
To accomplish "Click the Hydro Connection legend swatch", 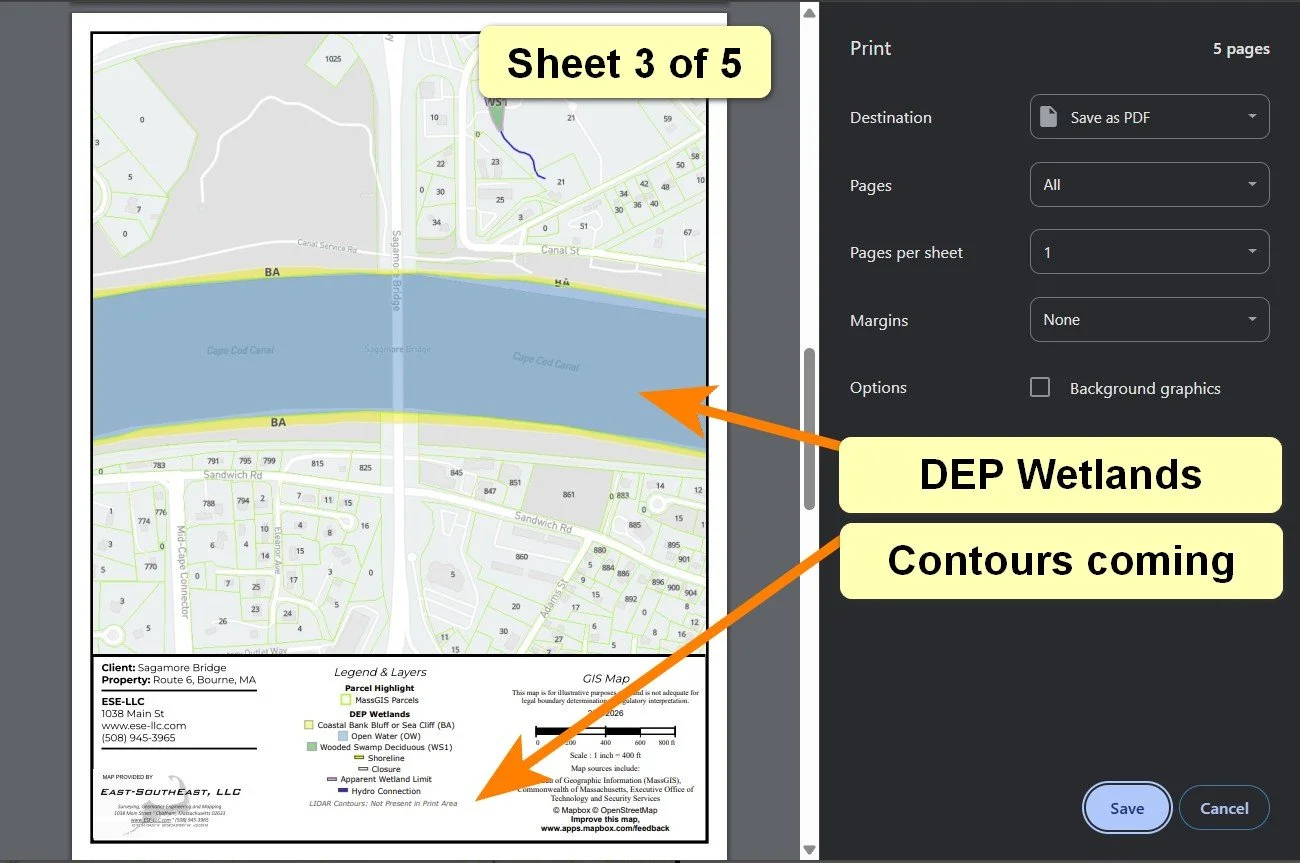I will click(343, 791).
